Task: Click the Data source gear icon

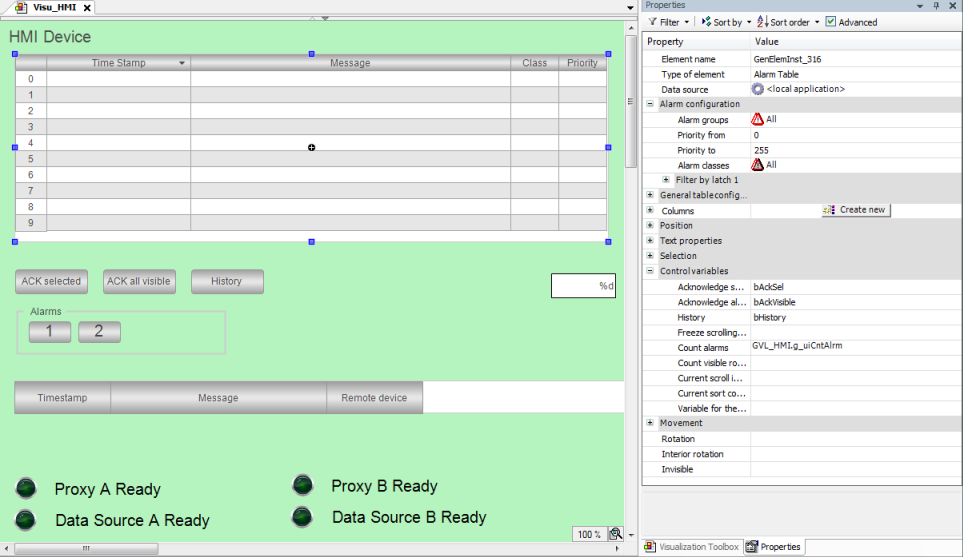Action: 758,89
